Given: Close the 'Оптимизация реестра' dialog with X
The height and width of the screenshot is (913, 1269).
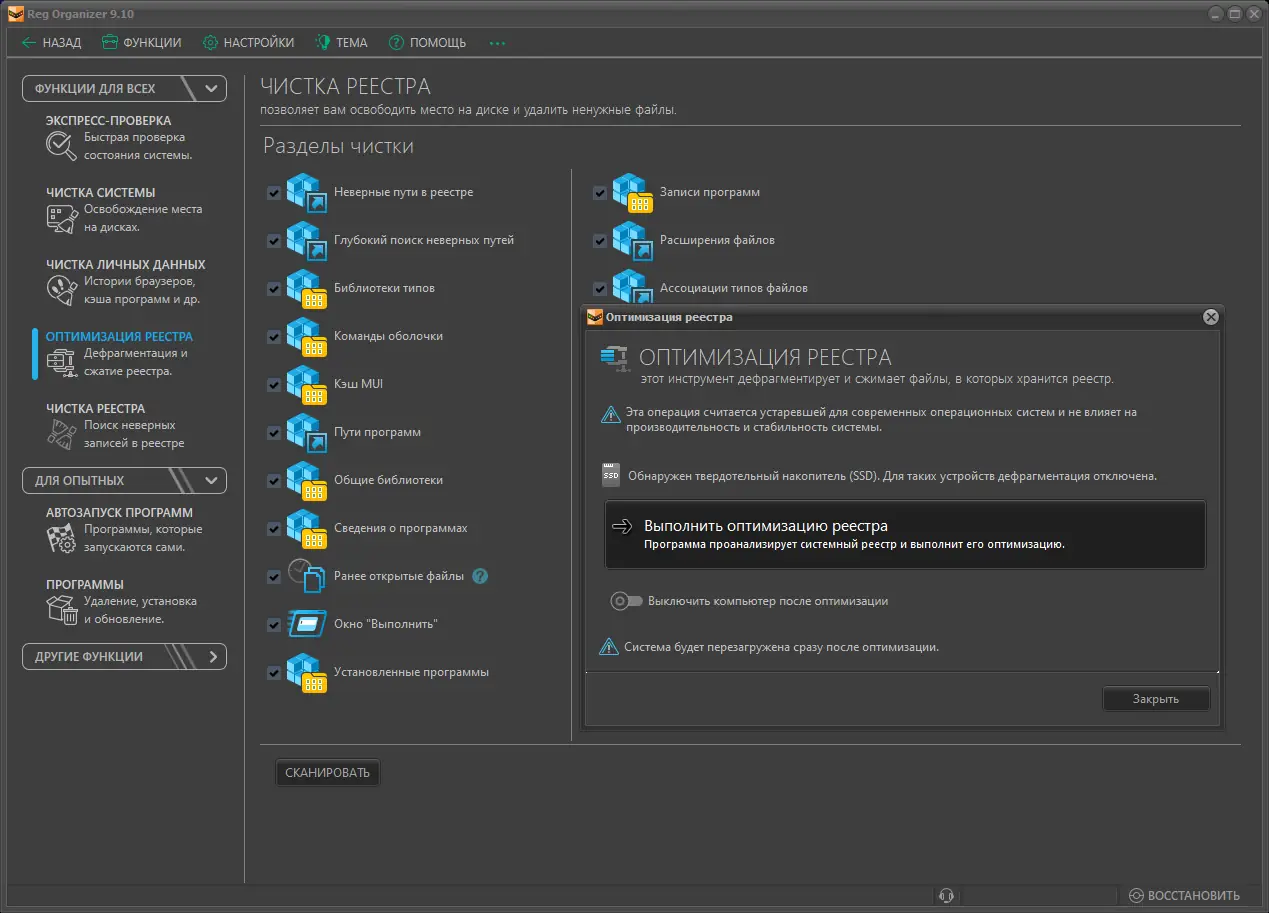Looking at the screenshot, I should [1211, 317].
